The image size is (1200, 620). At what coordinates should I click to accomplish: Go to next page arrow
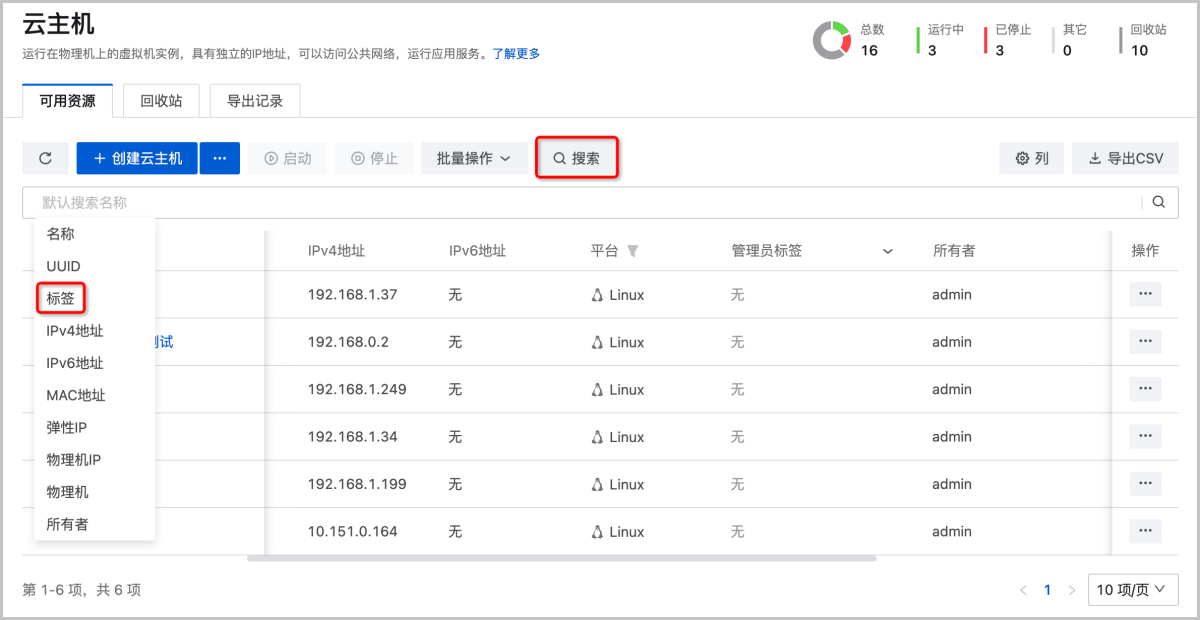(1072, 590)
